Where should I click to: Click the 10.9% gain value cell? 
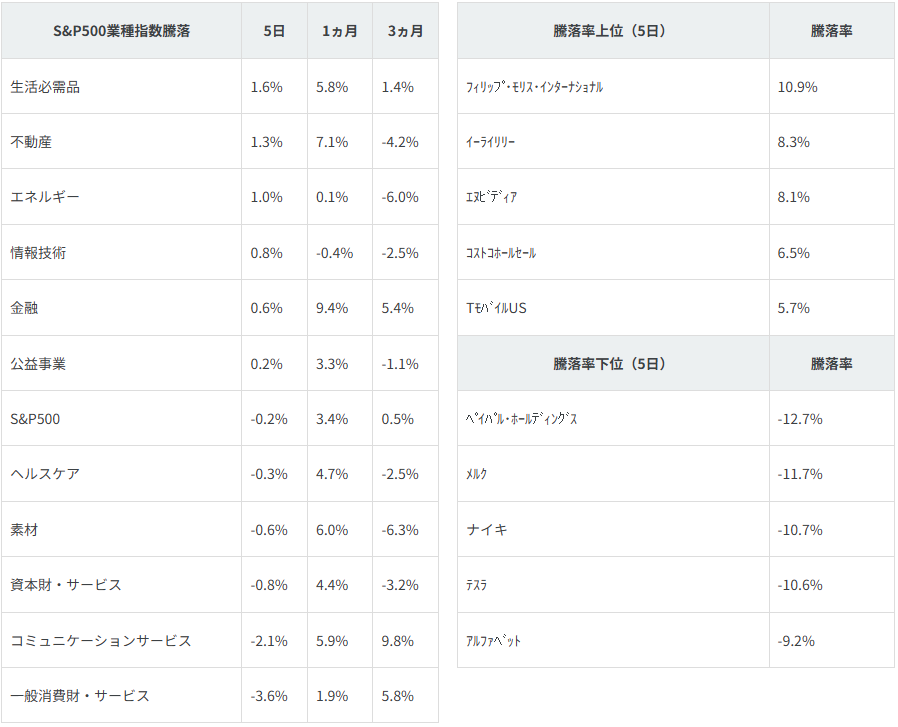coord(797,87)
